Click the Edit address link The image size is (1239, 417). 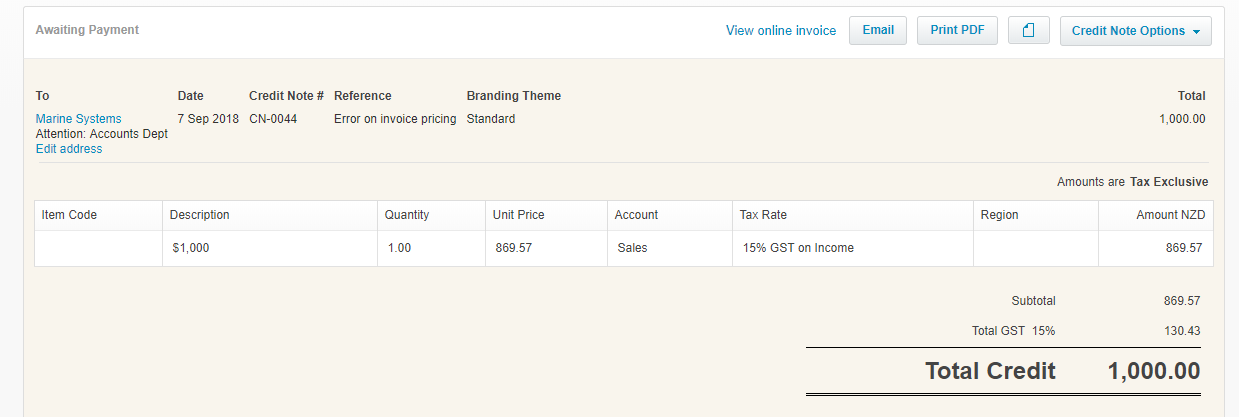coord(69,149)
